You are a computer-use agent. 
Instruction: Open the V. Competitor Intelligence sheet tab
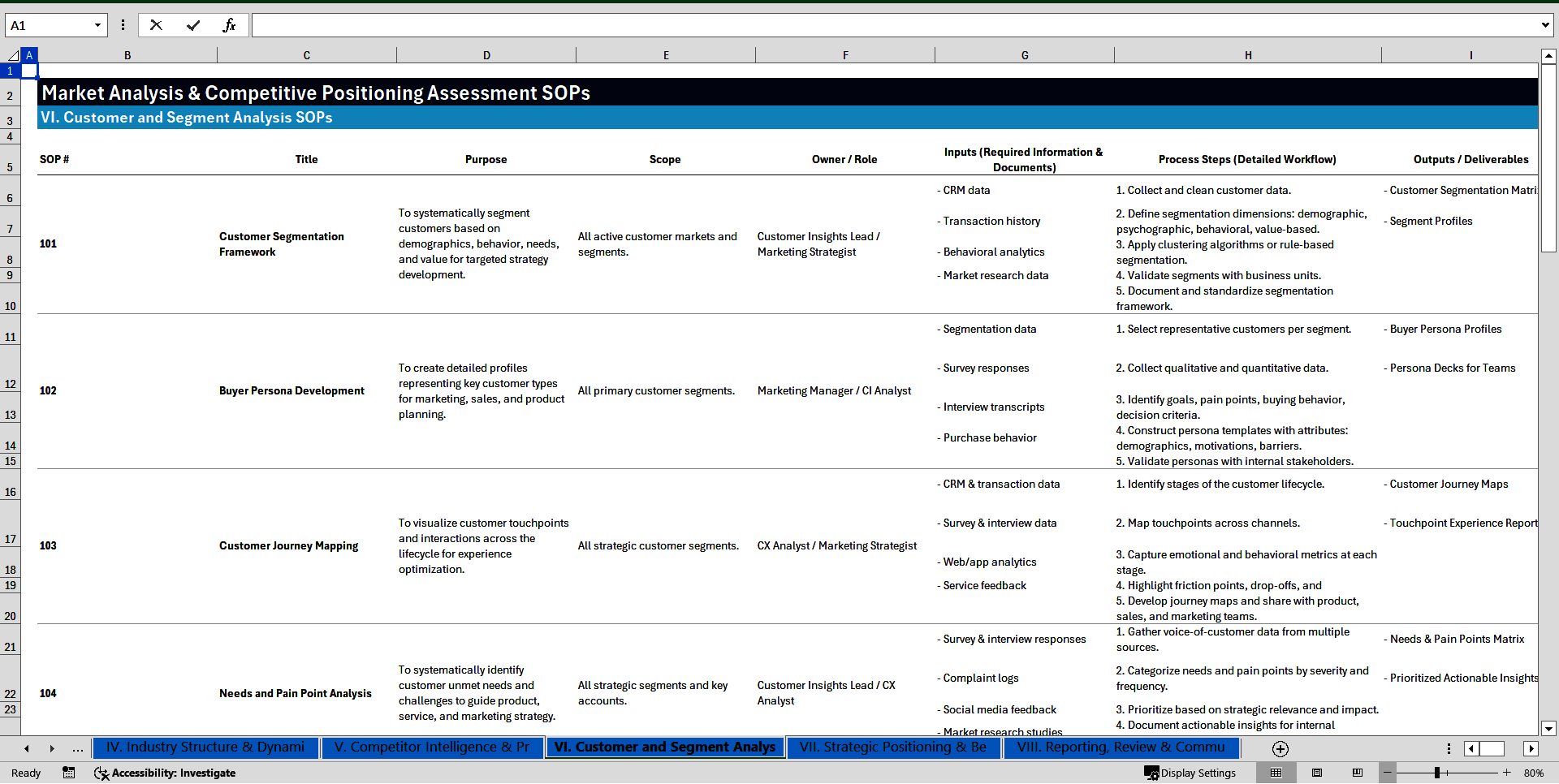pyautogui.click(x=432, y=747)
